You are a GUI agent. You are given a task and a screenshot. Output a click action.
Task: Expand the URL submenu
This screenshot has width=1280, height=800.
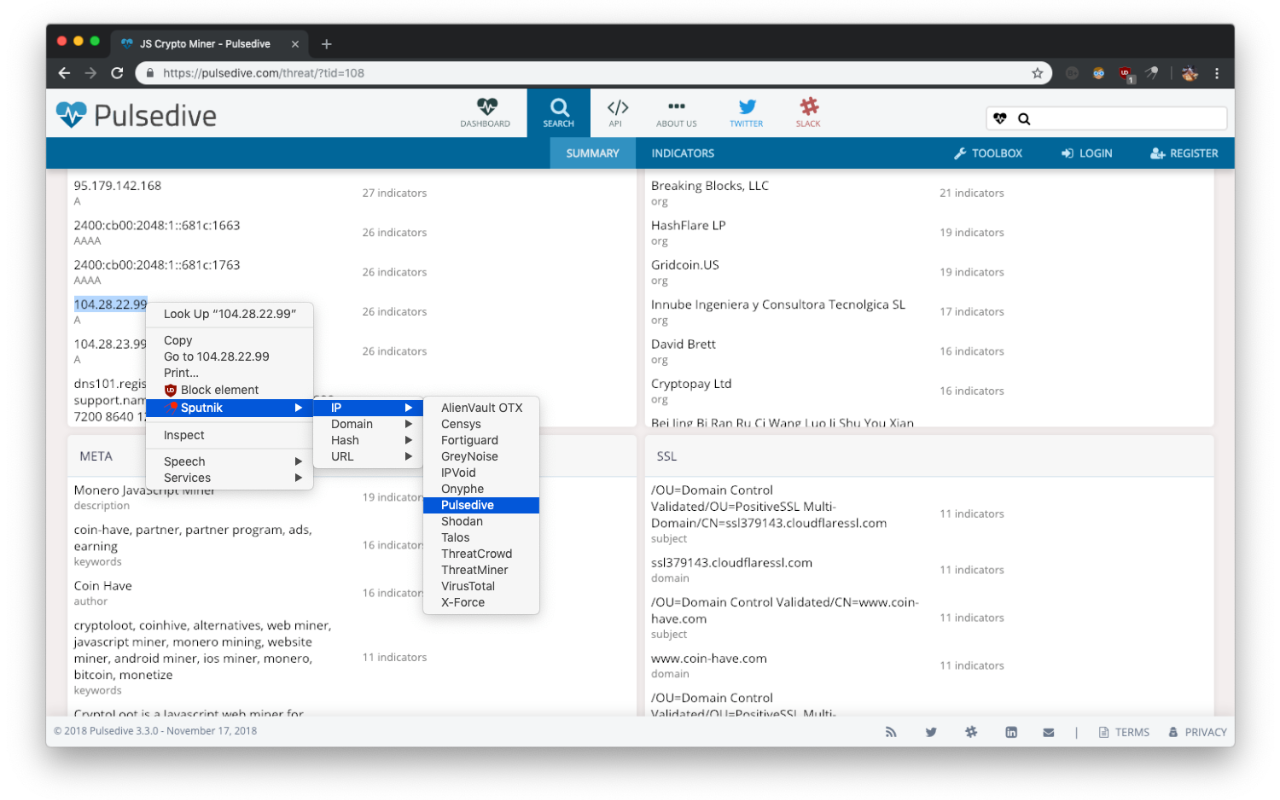coord(368,456)
